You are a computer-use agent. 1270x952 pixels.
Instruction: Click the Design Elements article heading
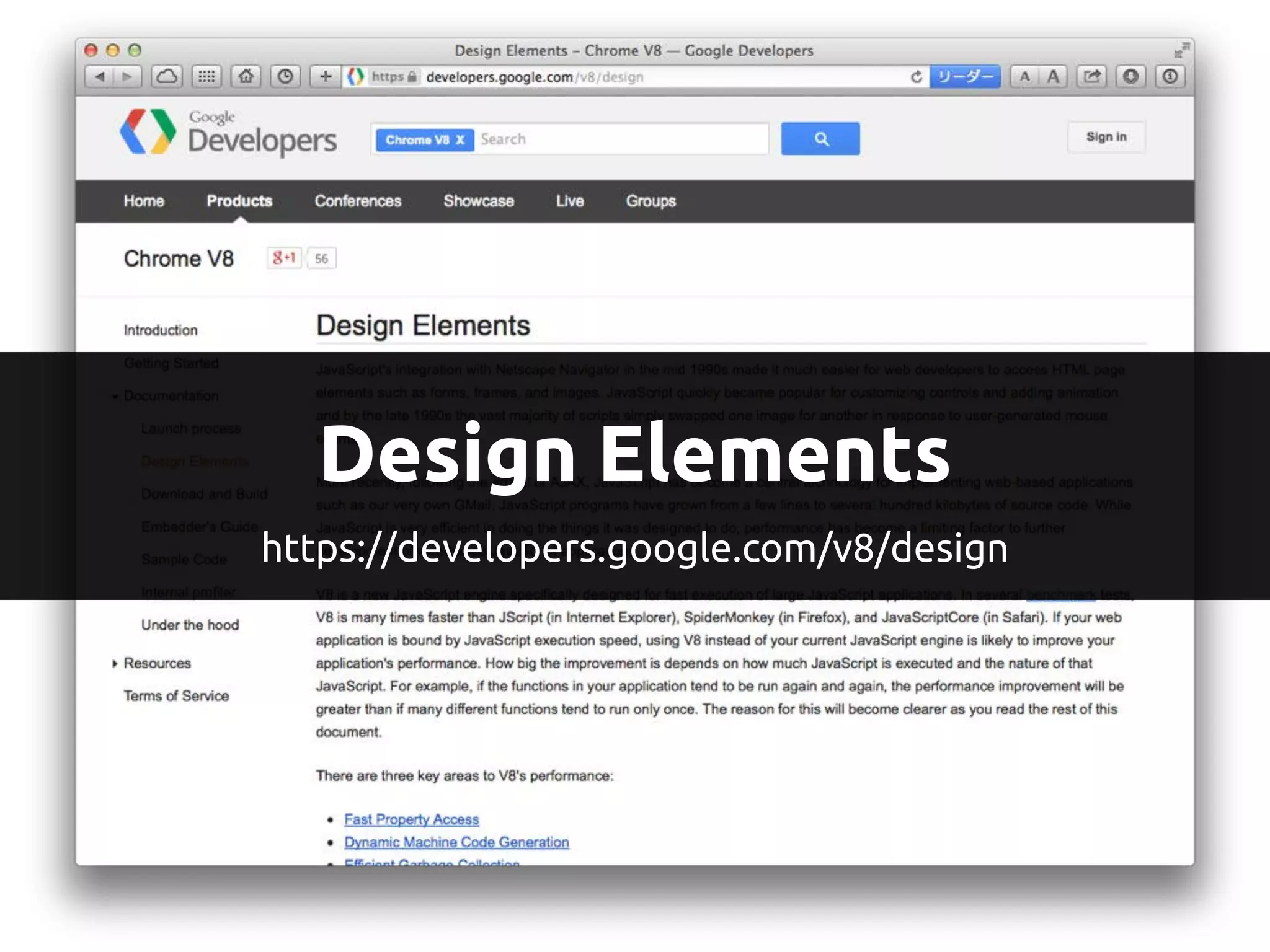423,325
